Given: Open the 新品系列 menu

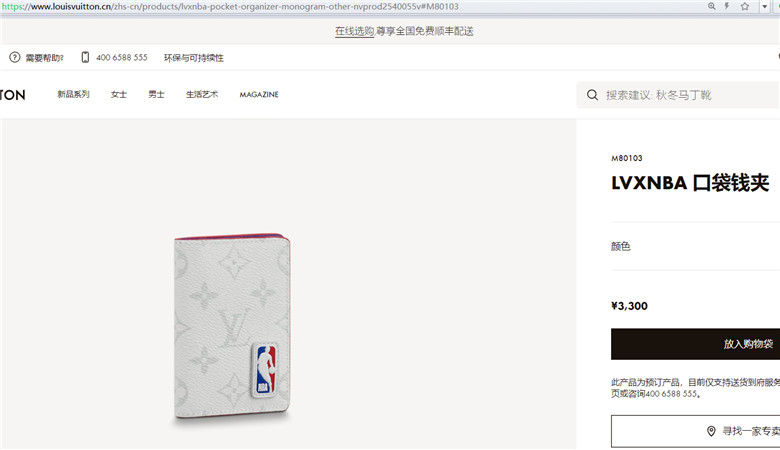Looking at the screenshot, I should click(x=73, y=94).
